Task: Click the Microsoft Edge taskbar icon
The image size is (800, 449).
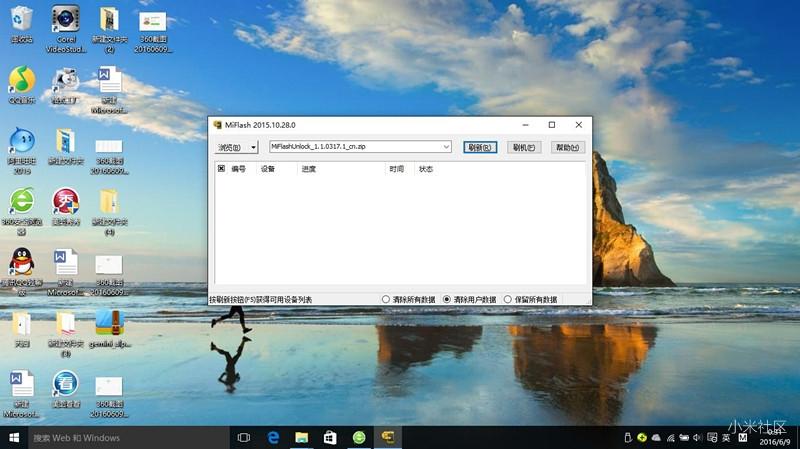Action: [272, 438]
